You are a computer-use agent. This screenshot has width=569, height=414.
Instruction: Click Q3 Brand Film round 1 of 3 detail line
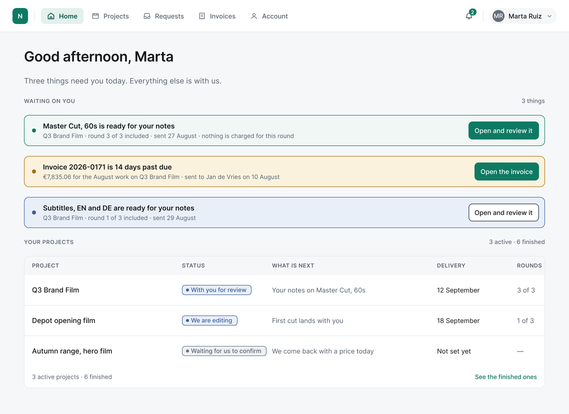(119, 218)
